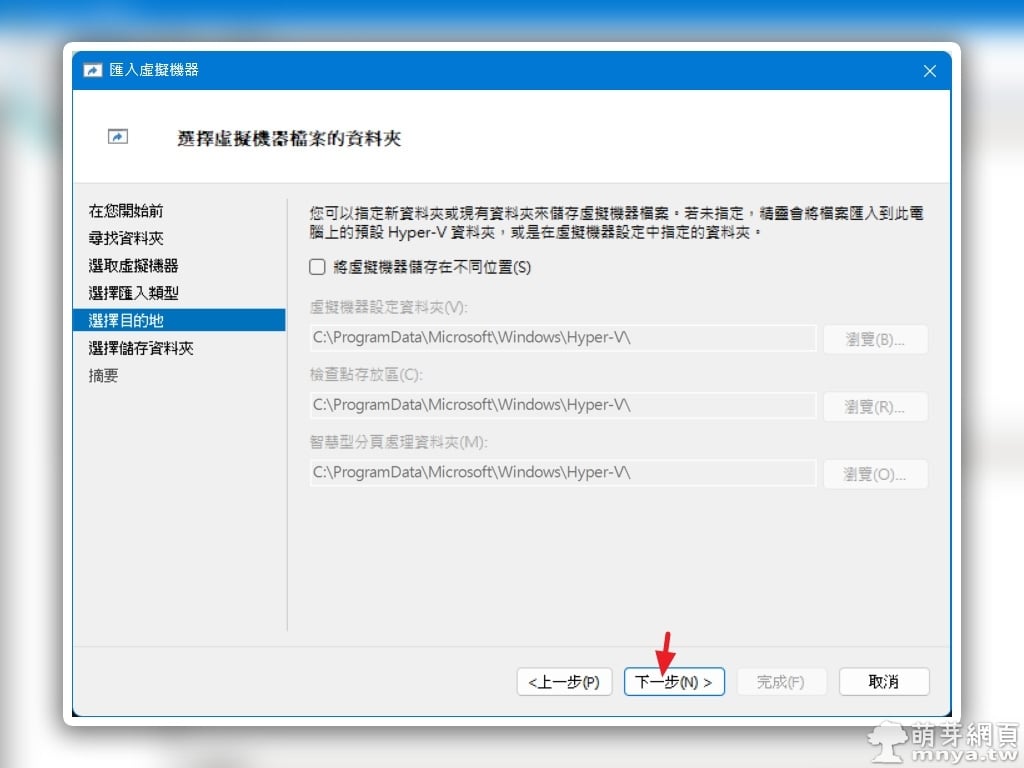Enable 將虛擬機器儲存在不同位置 checkbox
The width and height of the screenshot is (1024, 768).
[x=318, y=267]
